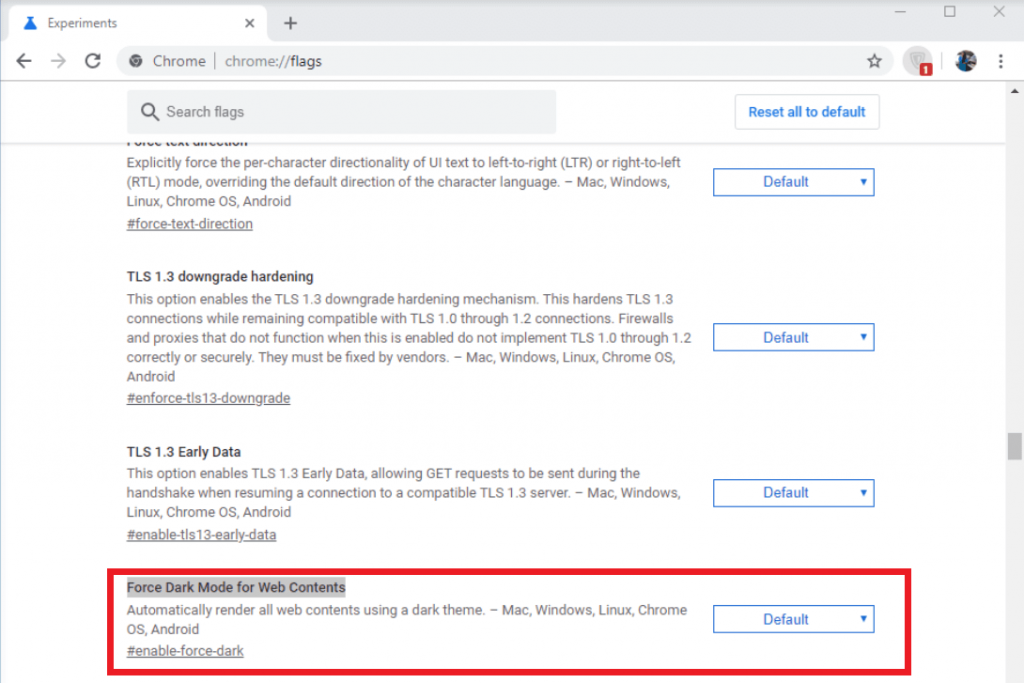Open the #enforce-tls13-downgrade link

tap(208, 398)
